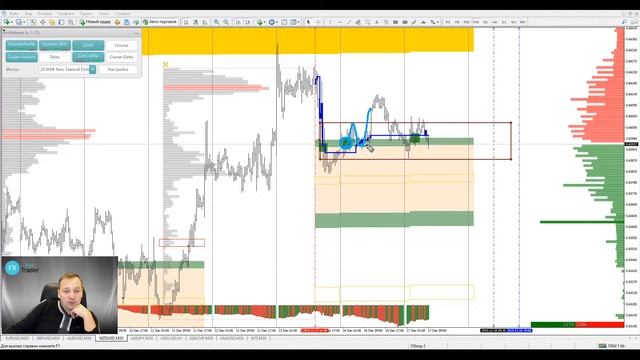Zoom in on the chart
This screenshot has width=640, height=360.
point(217,22)
